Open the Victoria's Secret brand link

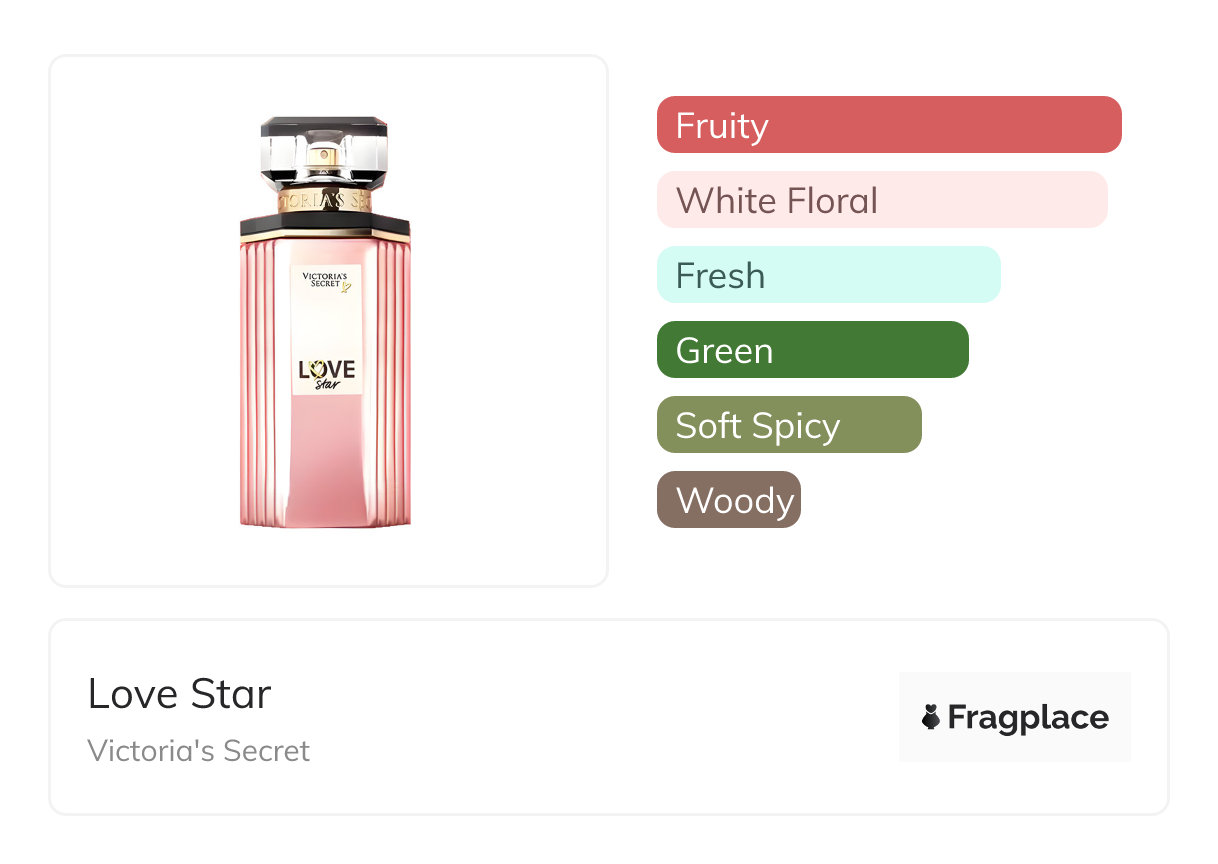[x=198, y=751]
